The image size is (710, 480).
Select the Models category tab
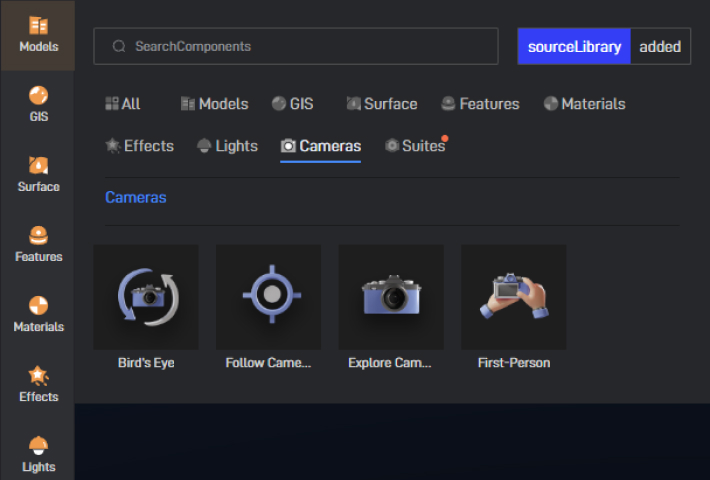[214, 104]
